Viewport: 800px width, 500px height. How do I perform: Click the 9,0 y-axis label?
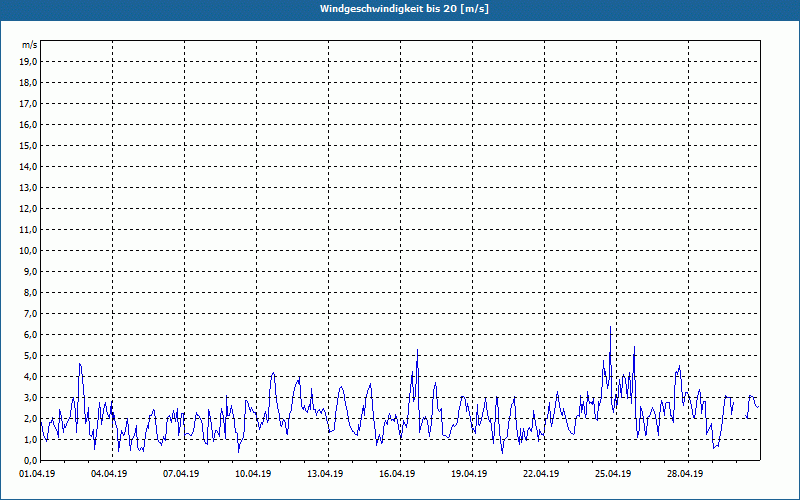click(x=30, y=271)
